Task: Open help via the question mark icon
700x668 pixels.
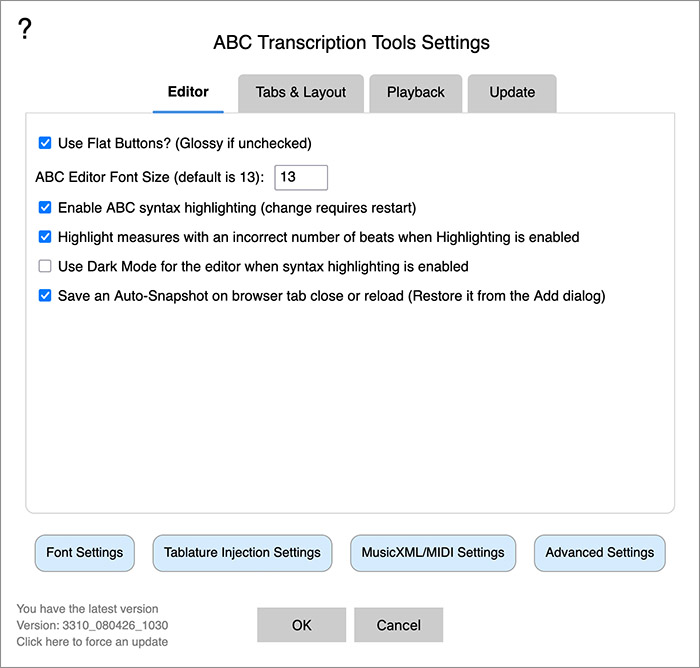Action: [x=25, y=29]
